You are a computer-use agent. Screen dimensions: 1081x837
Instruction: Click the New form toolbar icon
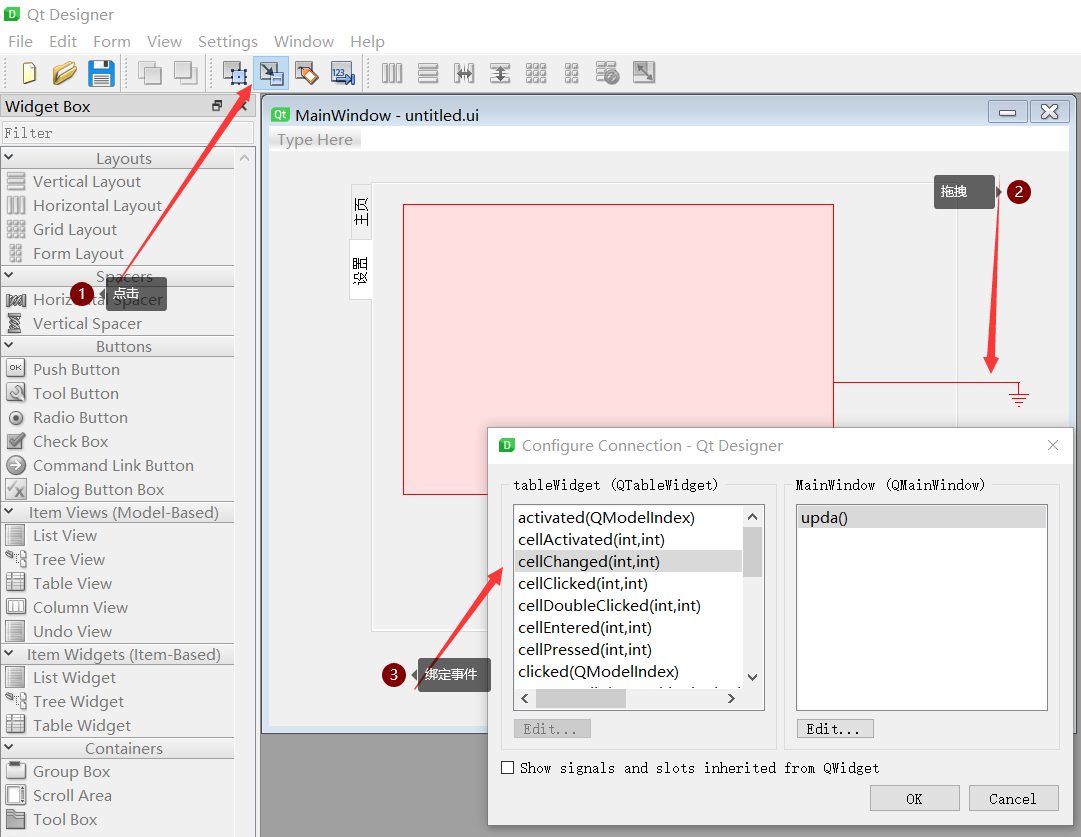point(29,73)
